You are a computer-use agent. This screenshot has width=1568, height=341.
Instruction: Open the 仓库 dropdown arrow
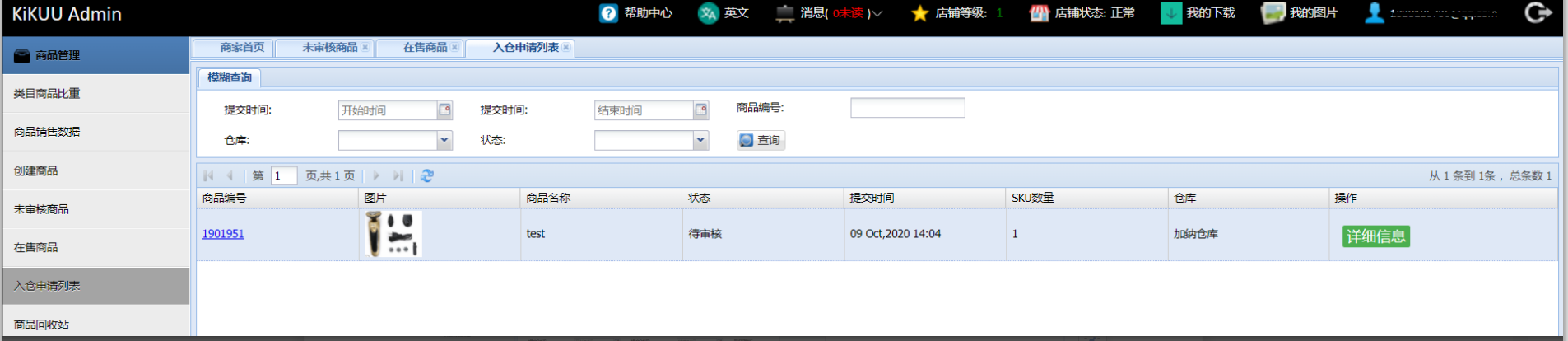click(x=444, y=140)
